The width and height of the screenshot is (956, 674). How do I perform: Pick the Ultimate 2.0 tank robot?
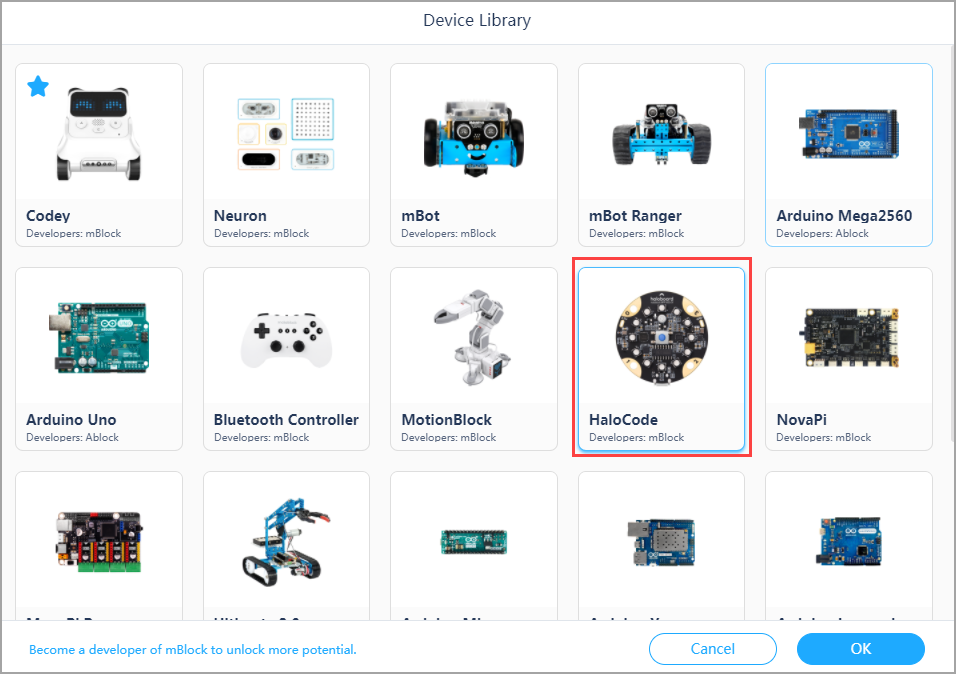(287, 547)
